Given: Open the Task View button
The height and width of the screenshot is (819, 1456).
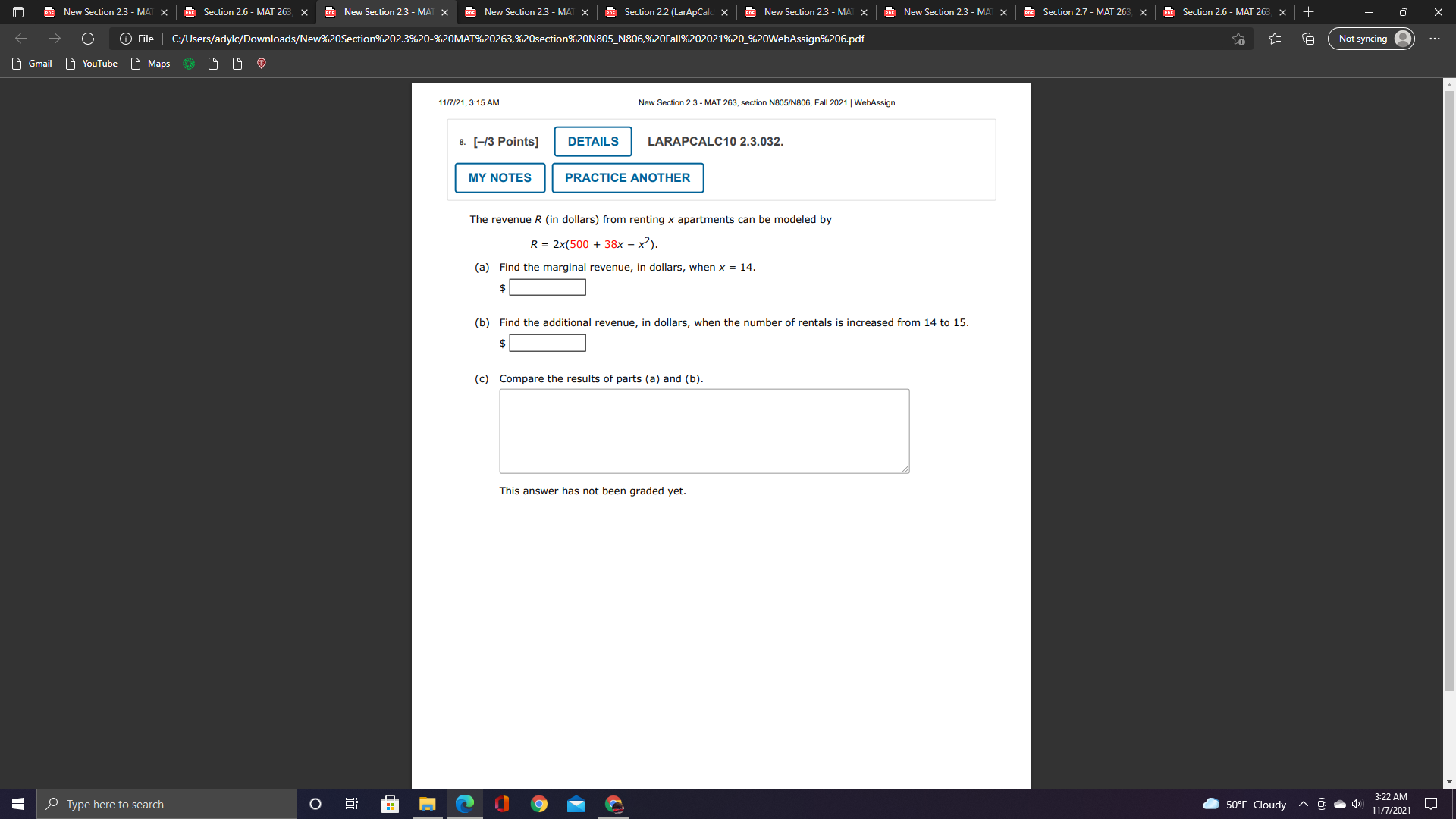Looking at the screenshot, I should click(x=351, y=804).
